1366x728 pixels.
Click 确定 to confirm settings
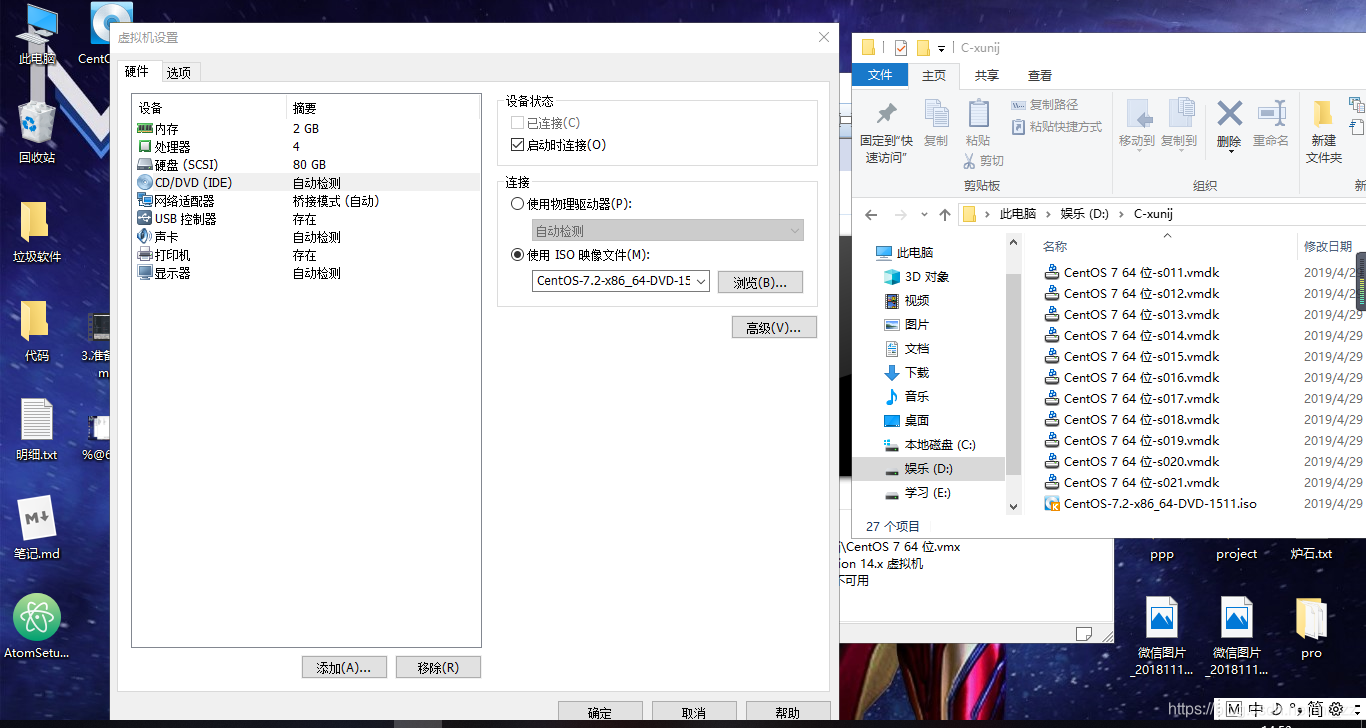(600, 712)
